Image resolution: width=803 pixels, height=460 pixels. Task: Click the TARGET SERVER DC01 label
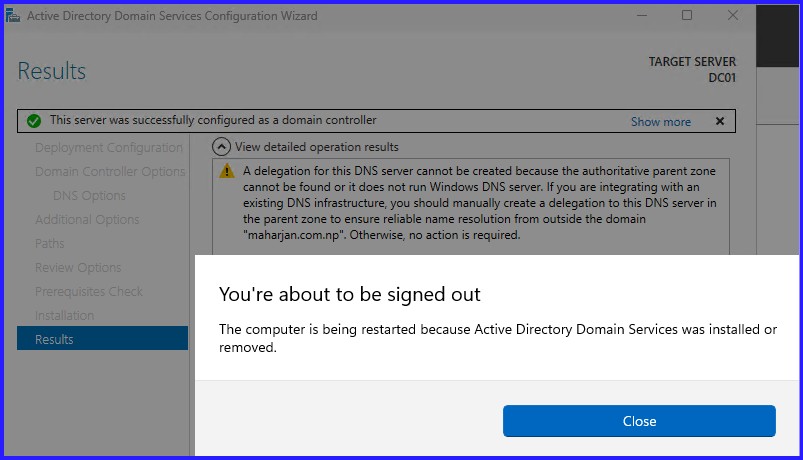(692, 70)
